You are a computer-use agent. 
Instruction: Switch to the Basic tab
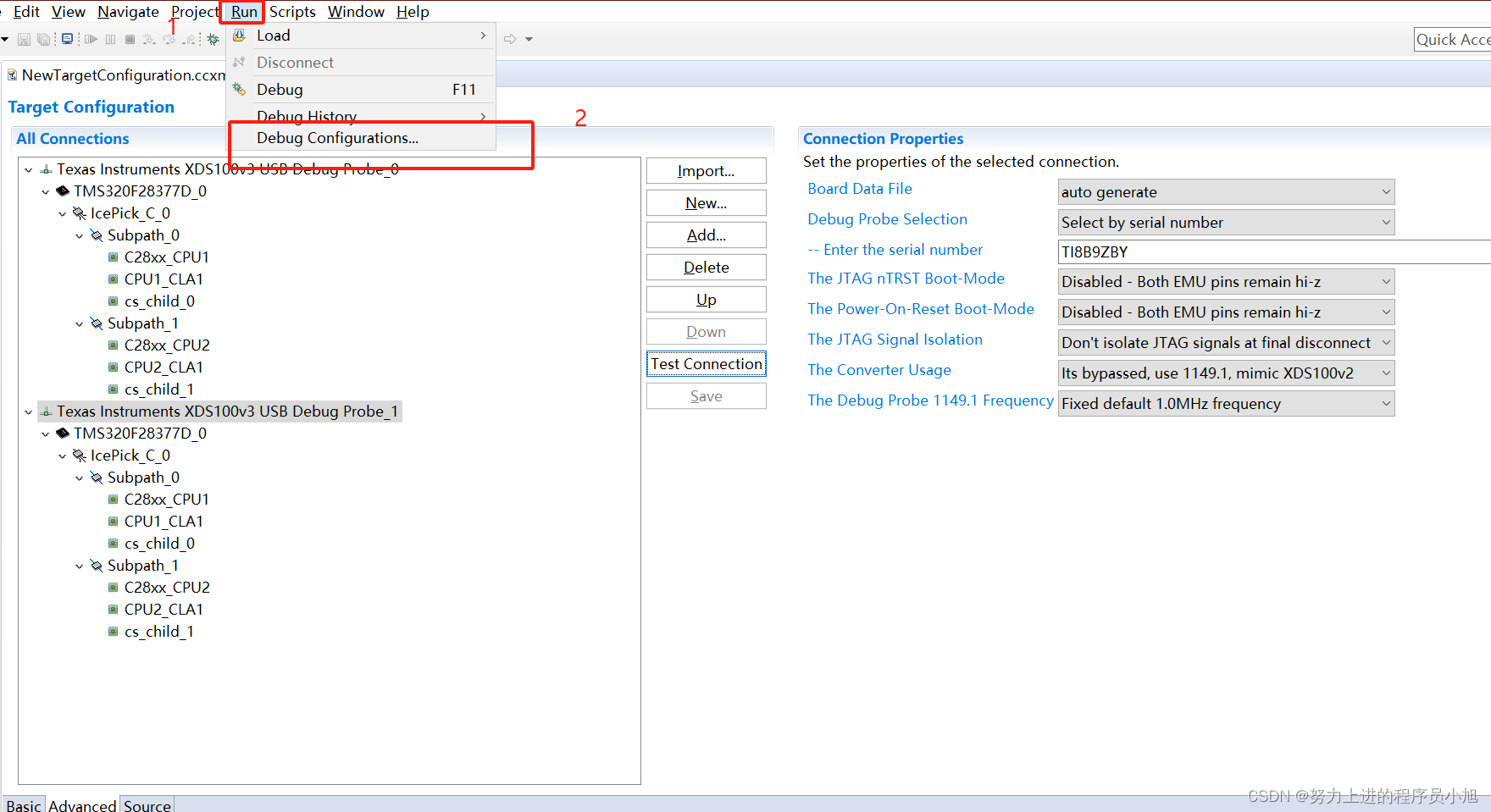[24, 804]
